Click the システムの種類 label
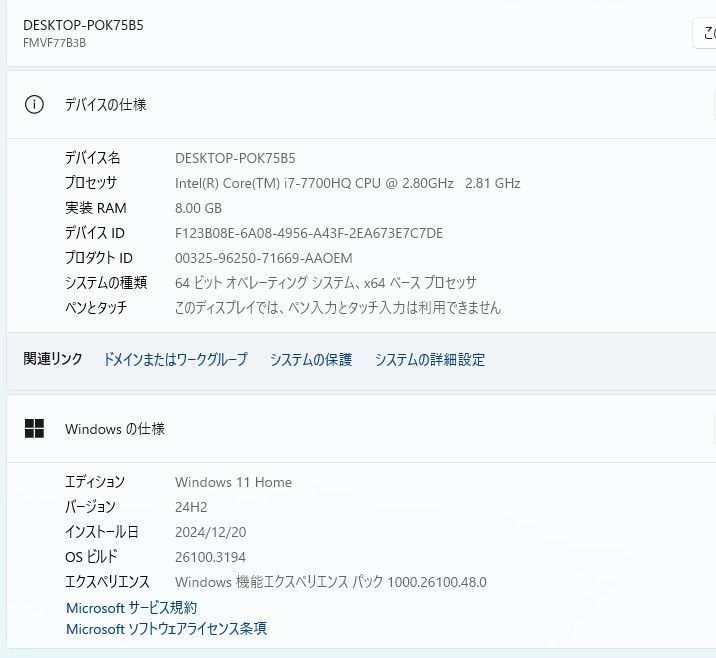Screen dimensions: 716x658 tap(106, 283)
